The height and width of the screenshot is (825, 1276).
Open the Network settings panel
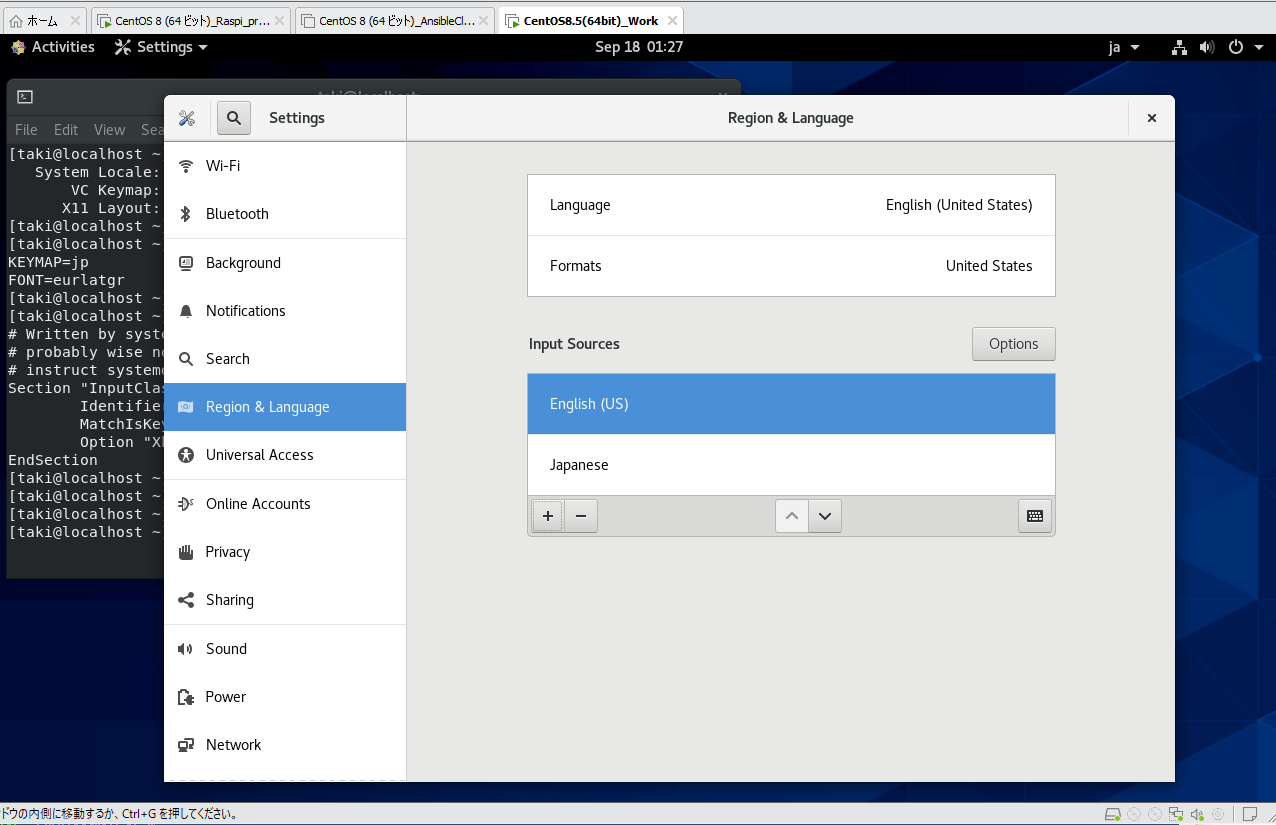point(285,745)
